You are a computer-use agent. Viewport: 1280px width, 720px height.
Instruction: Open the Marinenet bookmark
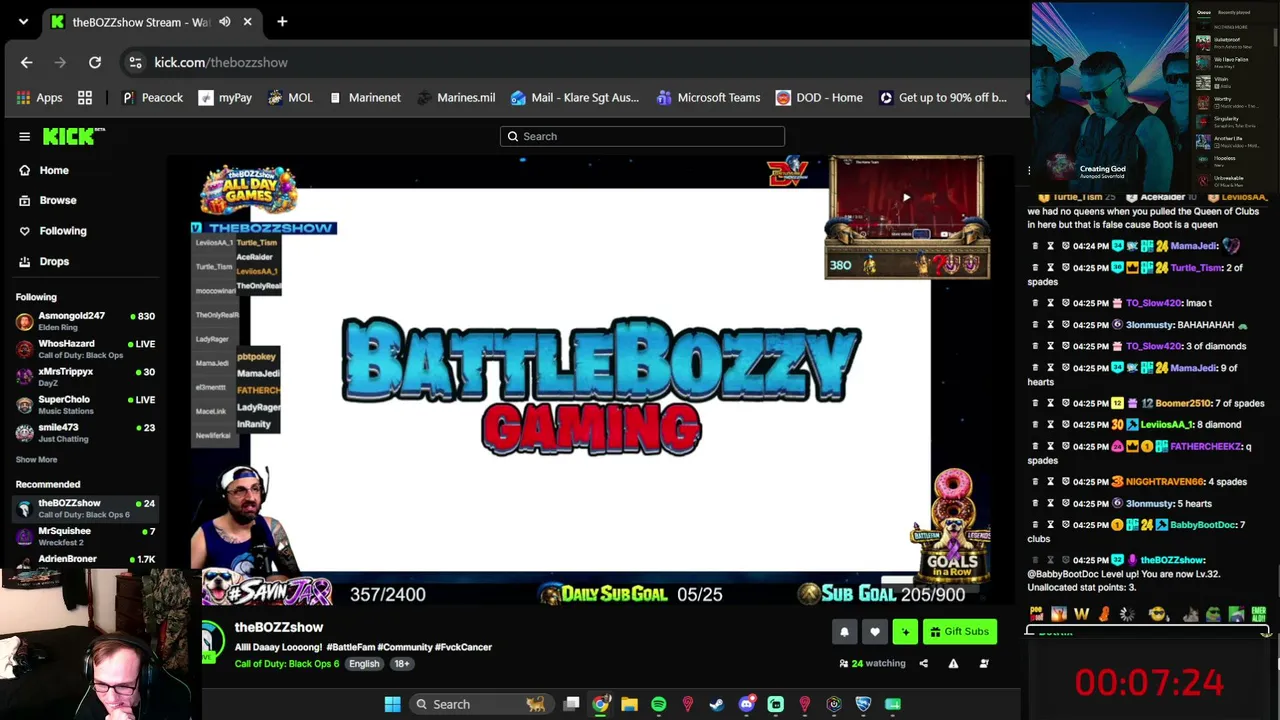[365, 97]
